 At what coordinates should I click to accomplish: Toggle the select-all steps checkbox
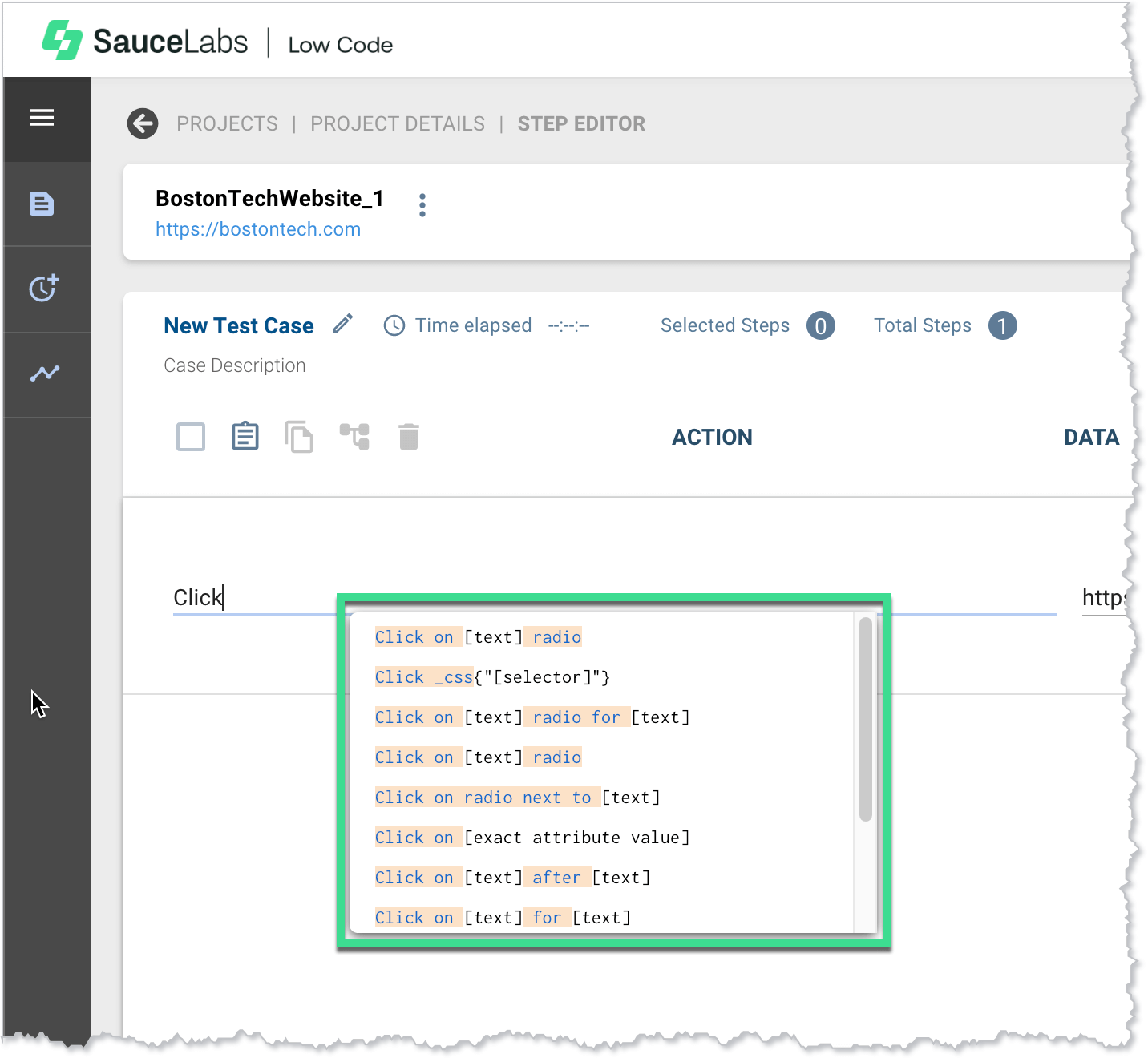point(190,436)
